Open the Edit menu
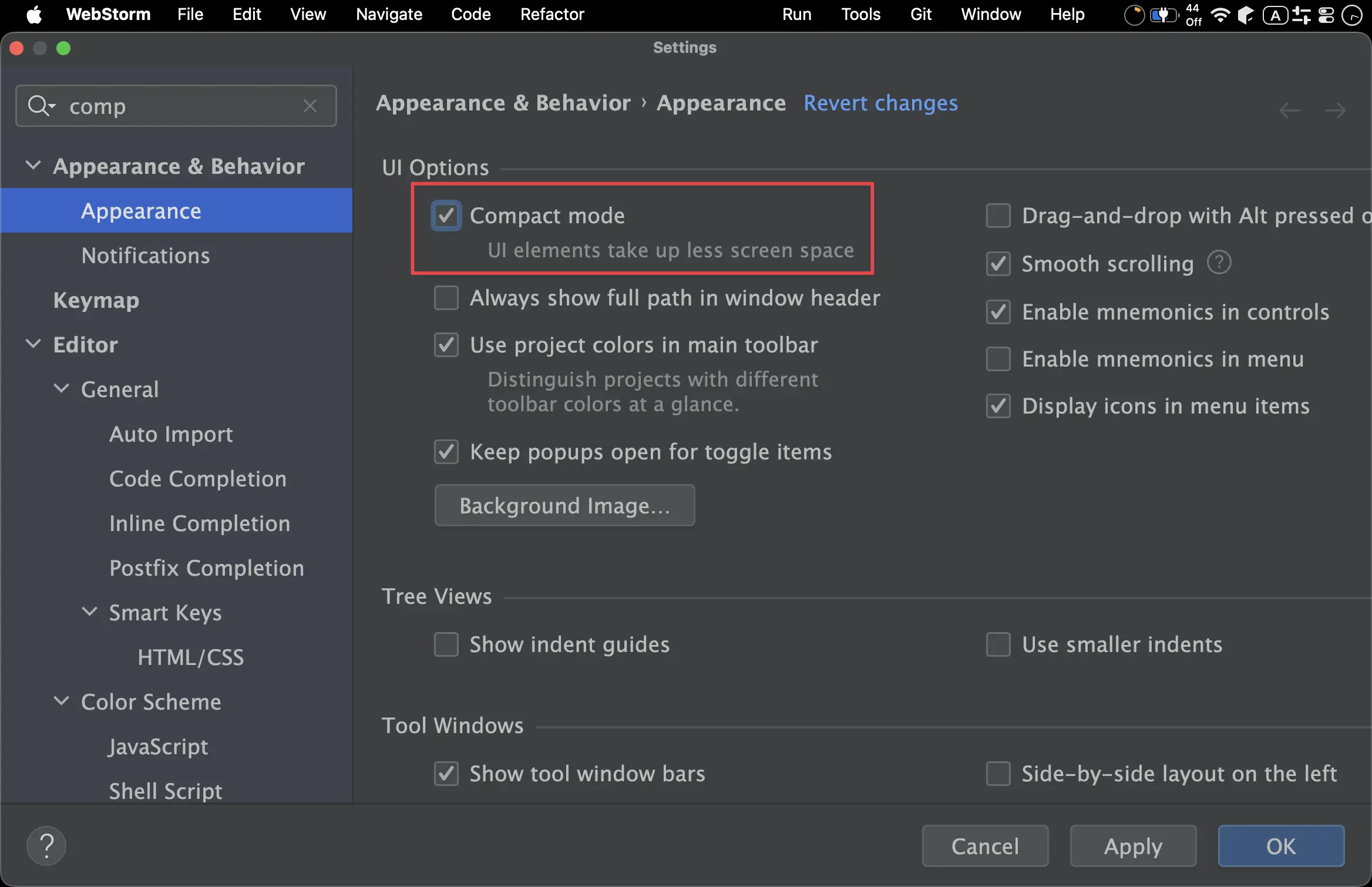The image size is (1372, 887). tap(247, 14)
